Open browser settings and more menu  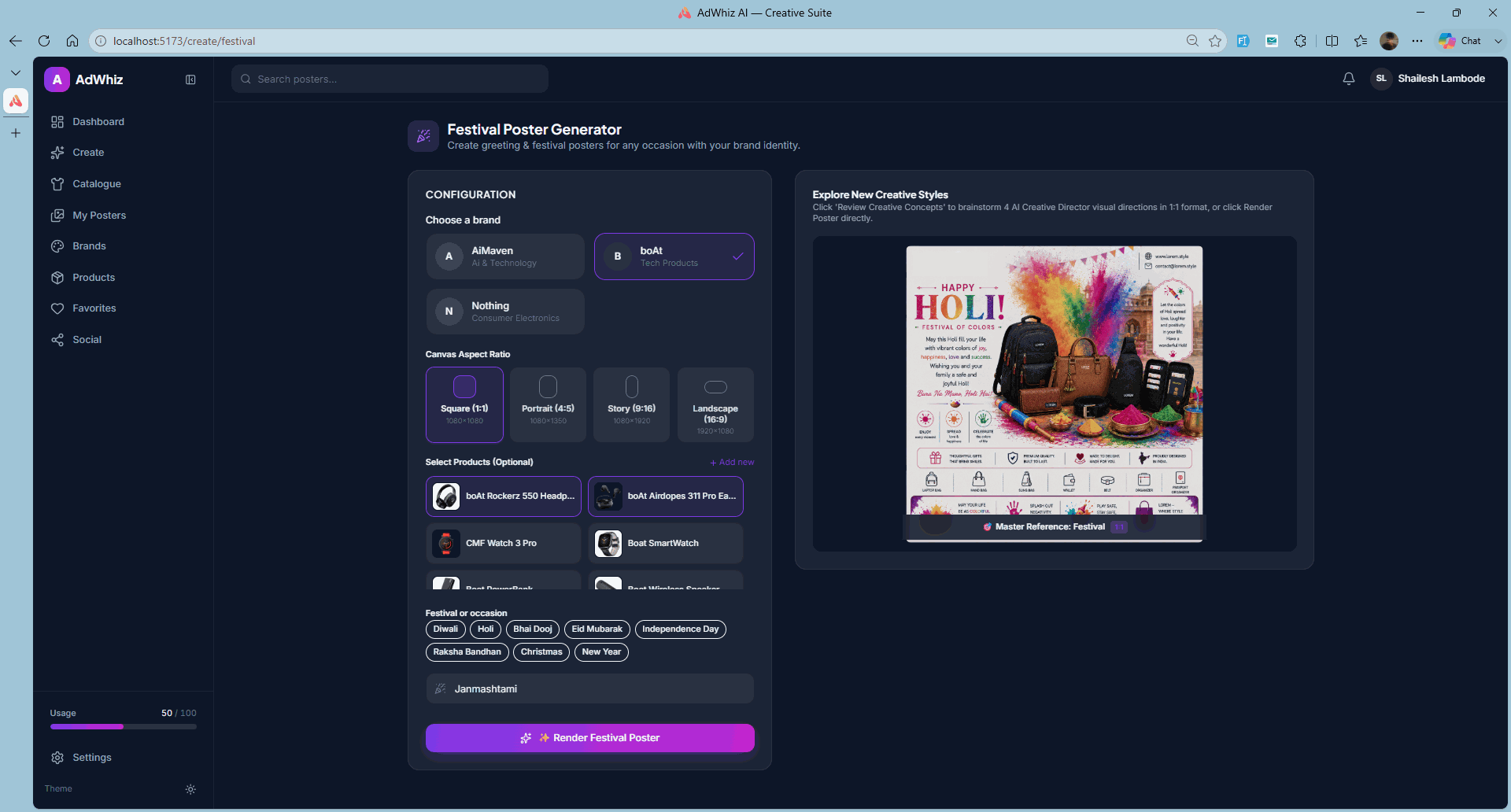point(1417,41)
